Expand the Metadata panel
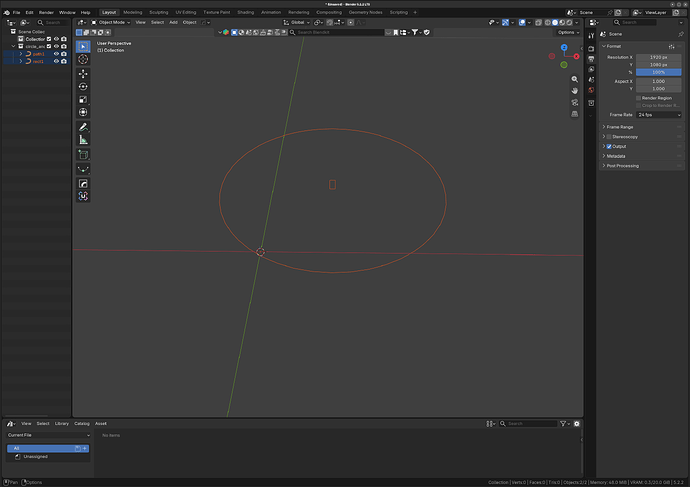The height and width of the screenshot is (487, 690). click(x=616, y=156)
